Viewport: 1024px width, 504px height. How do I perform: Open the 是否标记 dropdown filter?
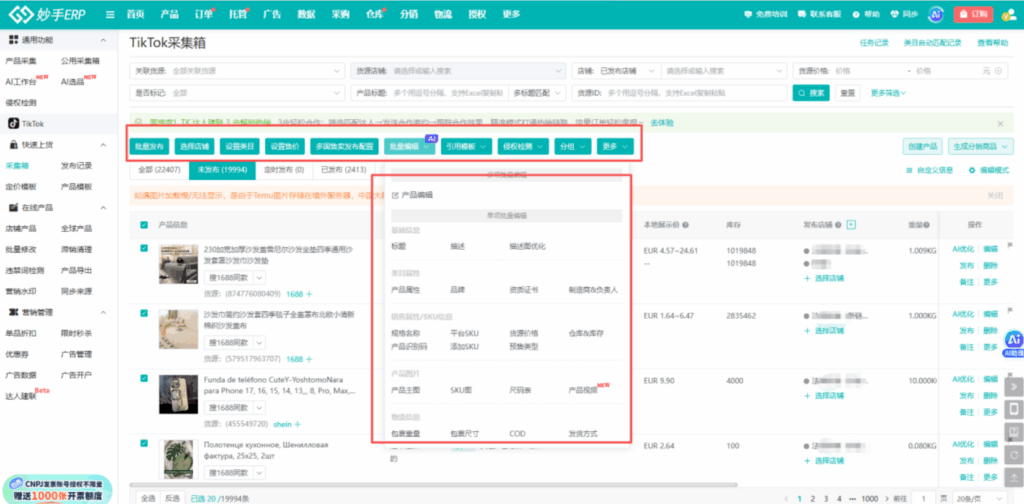pyautogui.click(x=237, y=93)
